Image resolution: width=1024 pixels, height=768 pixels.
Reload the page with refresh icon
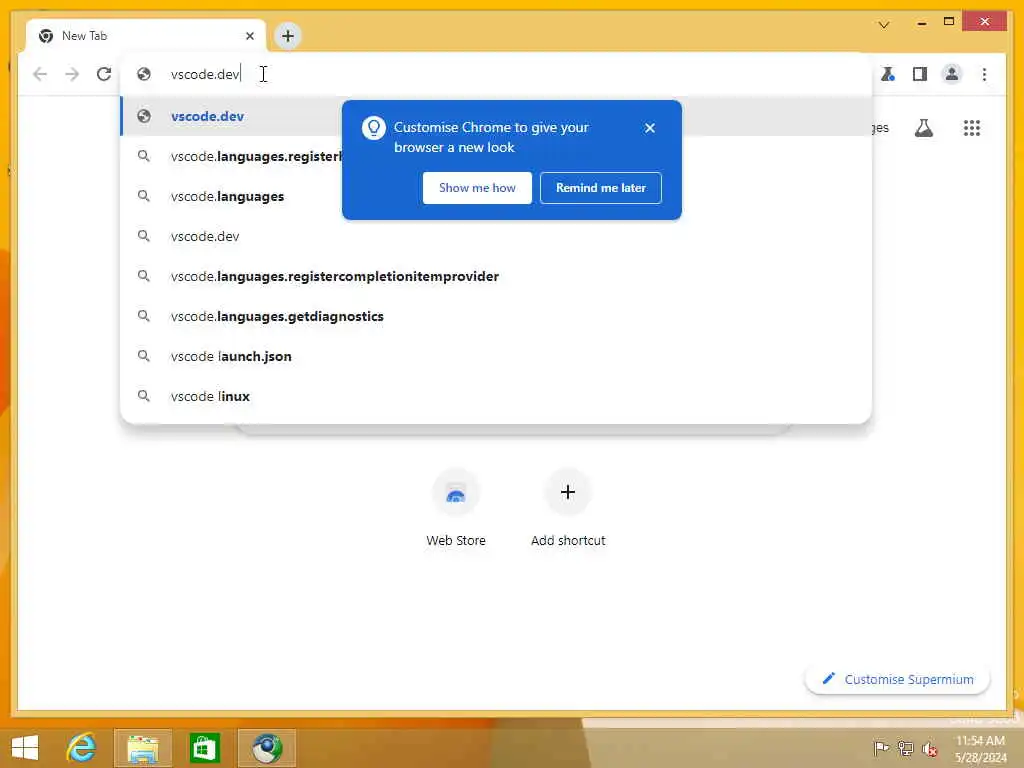click(x=104, y=74)
